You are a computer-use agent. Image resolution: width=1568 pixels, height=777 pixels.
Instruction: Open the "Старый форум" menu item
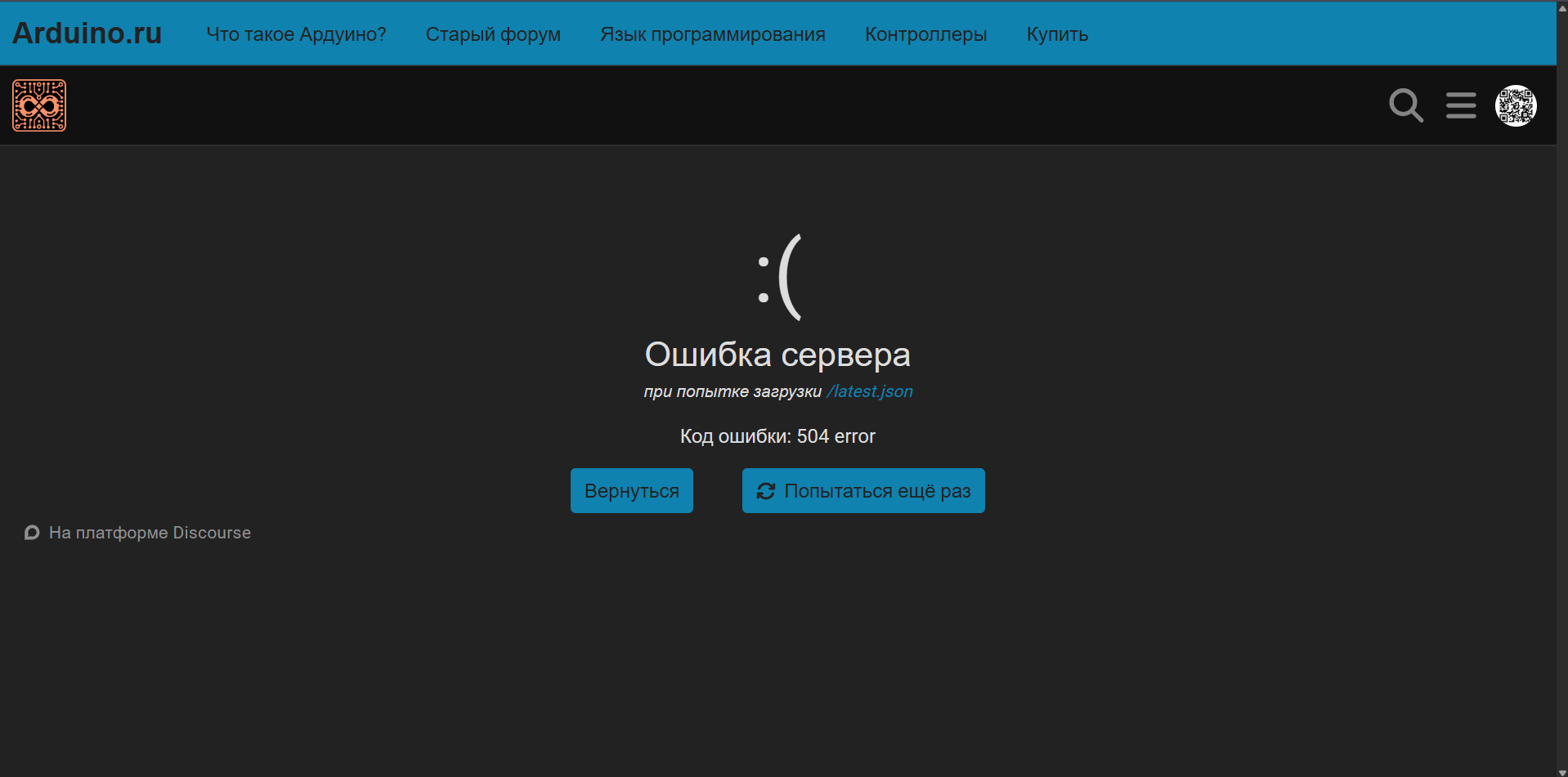coord(493,34)
